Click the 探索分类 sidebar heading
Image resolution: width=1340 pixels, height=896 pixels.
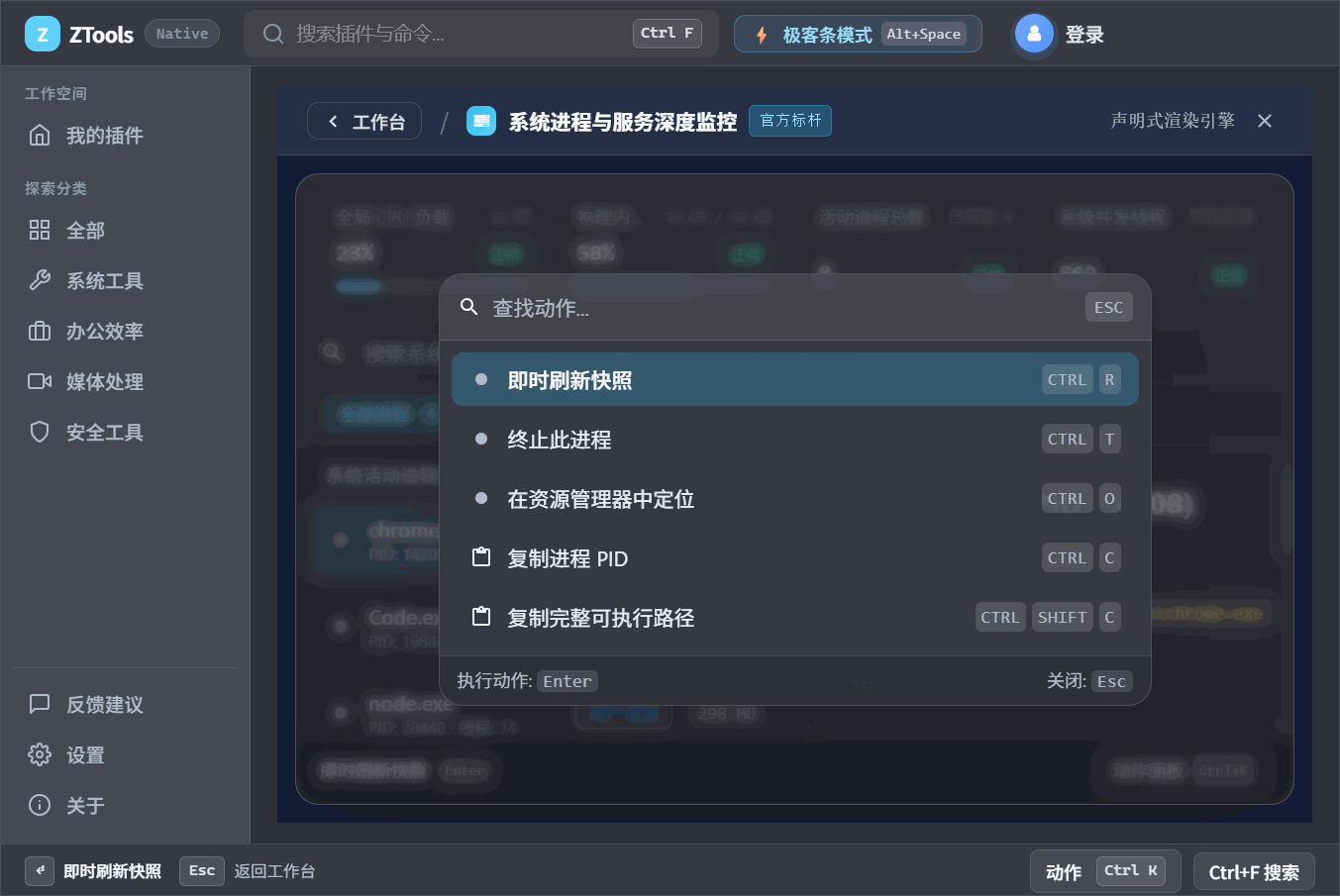pyautogui.click(x=55, y=188)
